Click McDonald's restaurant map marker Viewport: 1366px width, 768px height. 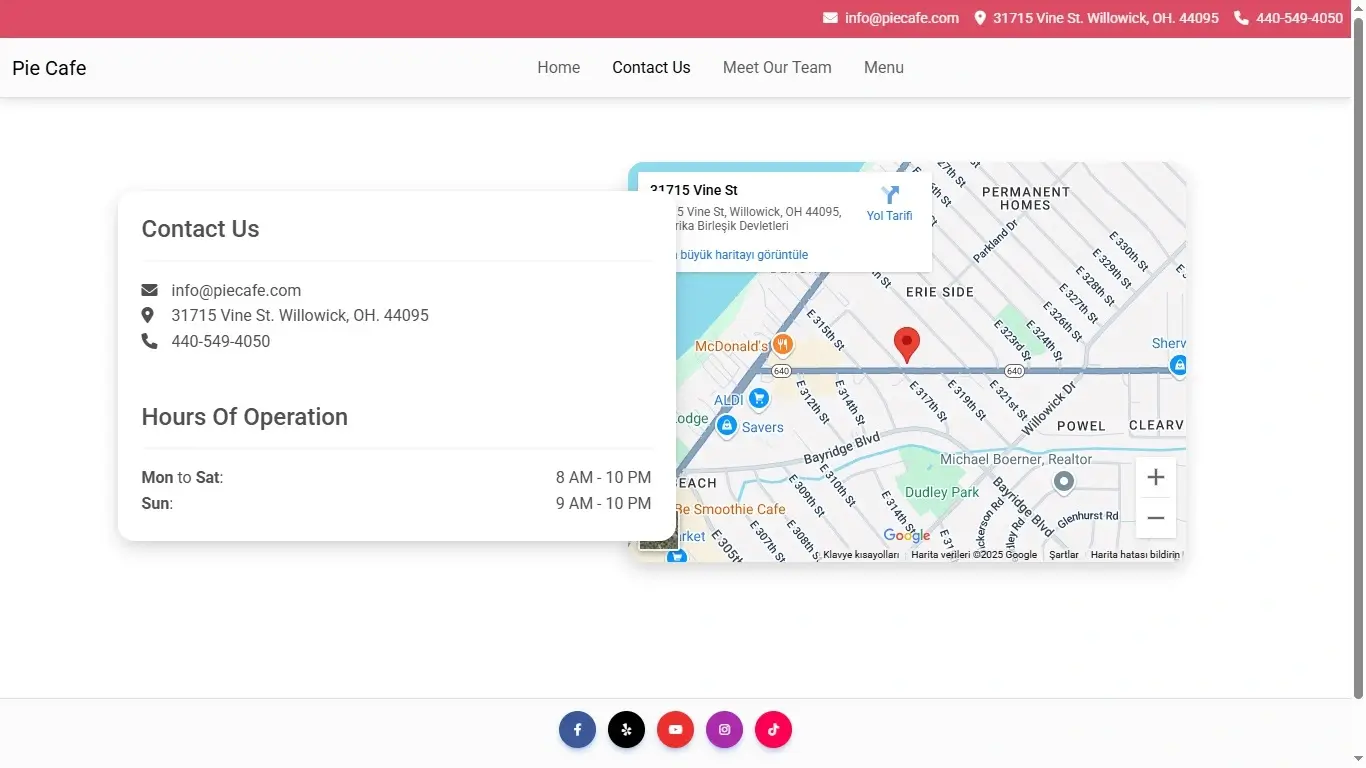pos(782,345)
